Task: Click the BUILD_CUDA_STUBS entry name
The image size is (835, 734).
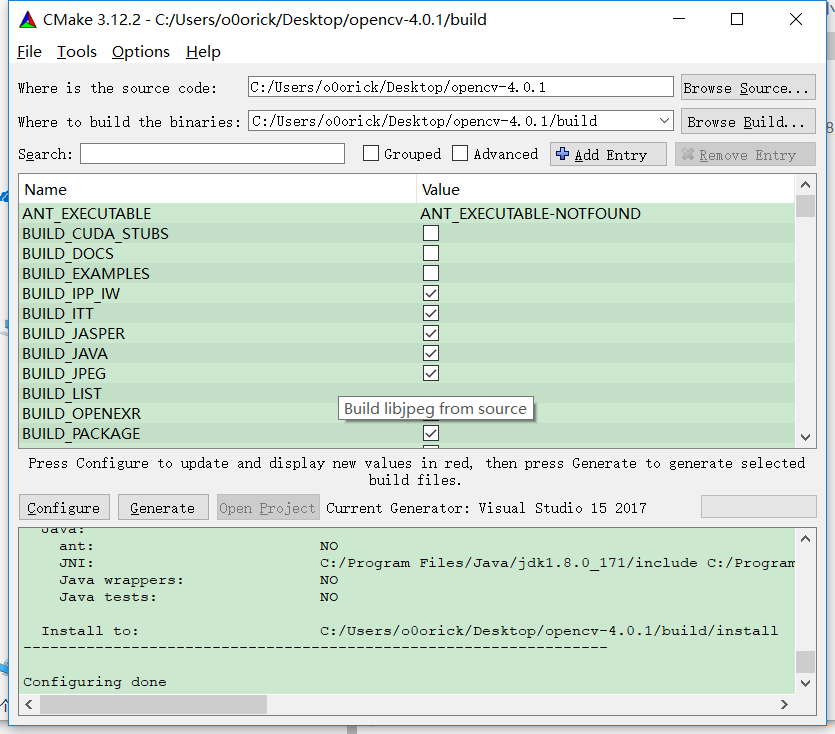Action: 95,233
